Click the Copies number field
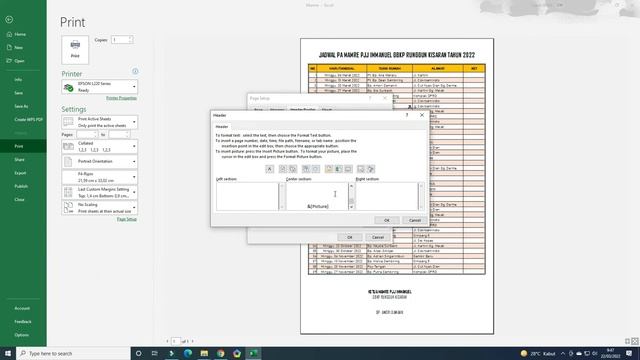Viewport: 640px width, 360px height. click(120, 40)
